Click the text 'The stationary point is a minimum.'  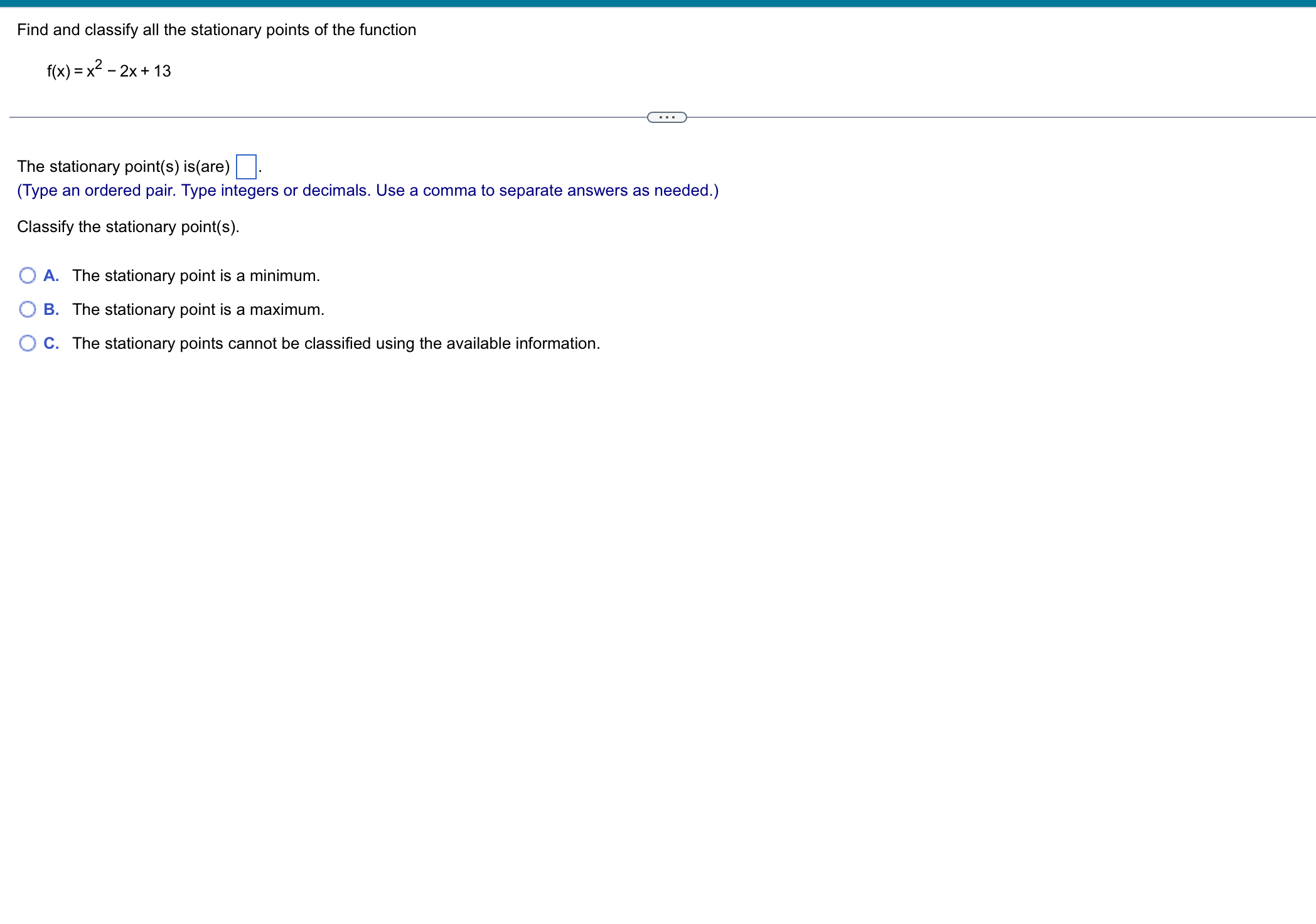[x=196, y=275]
